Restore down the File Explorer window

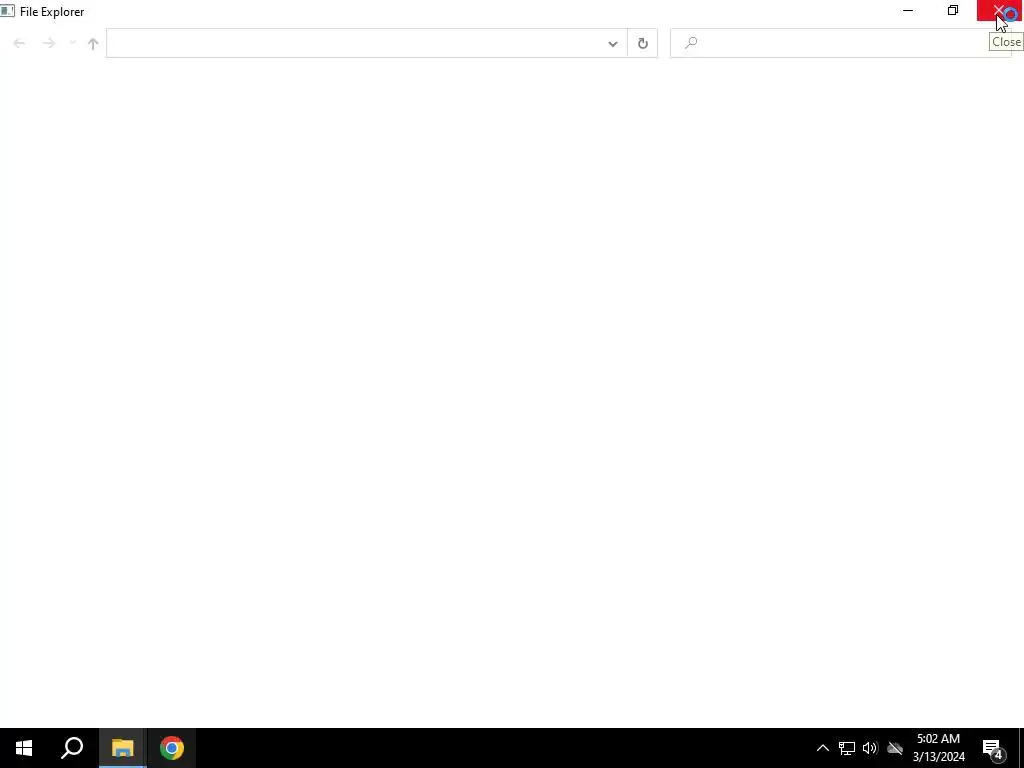tap(953, 10)
